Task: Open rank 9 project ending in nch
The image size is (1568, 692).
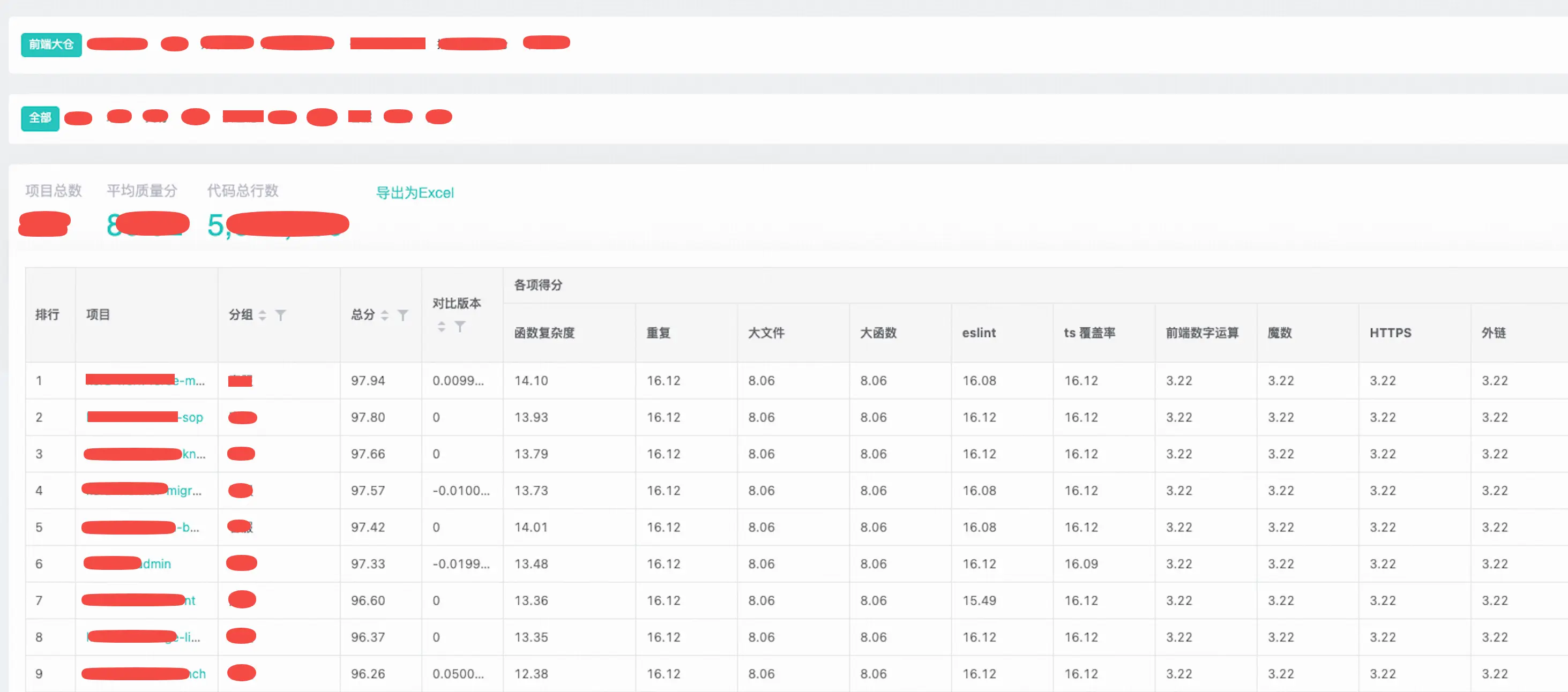Action: [197, 674]
